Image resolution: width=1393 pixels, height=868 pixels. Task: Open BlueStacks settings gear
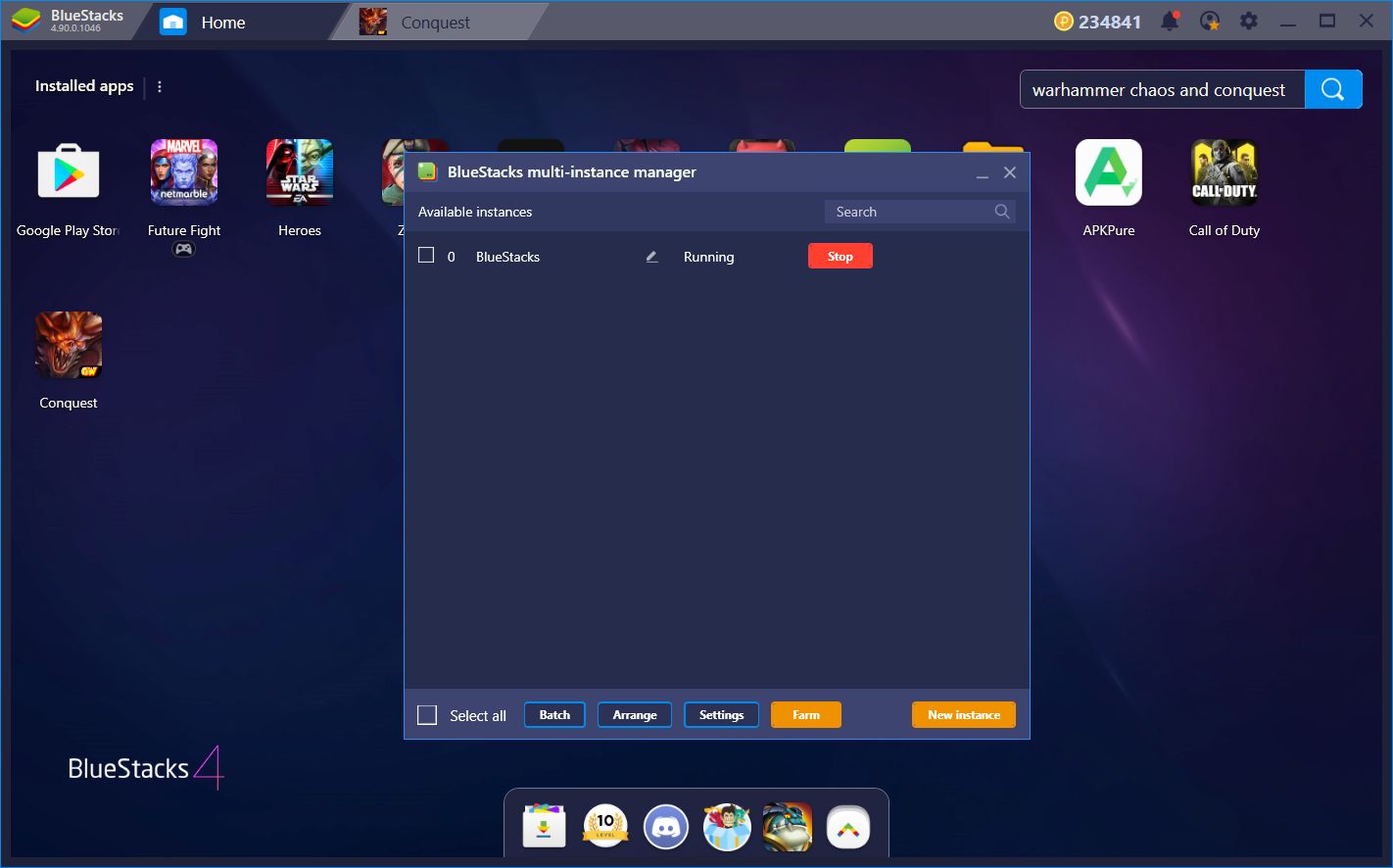(1249, 21)
